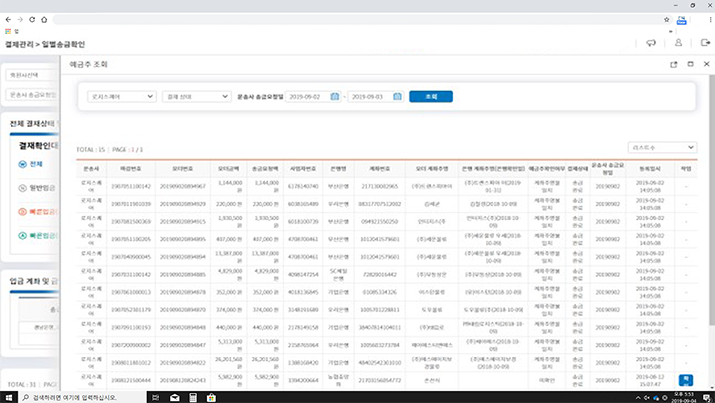
Task: Click the browser forward arrow
Action: (x=20, y=20)
